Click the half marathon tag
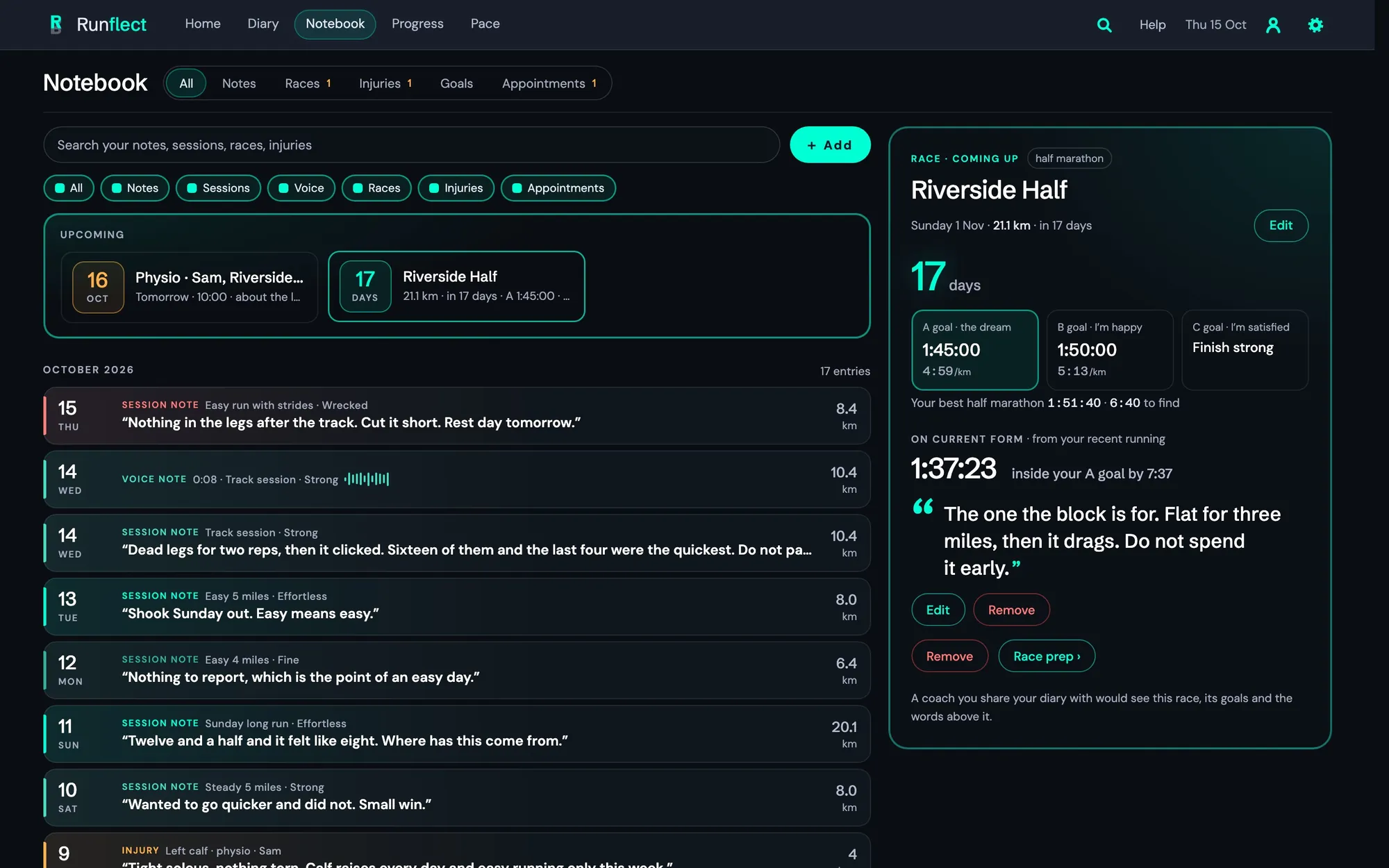The height and width of the screenshot is (868, 1389). pos(1069,158)
